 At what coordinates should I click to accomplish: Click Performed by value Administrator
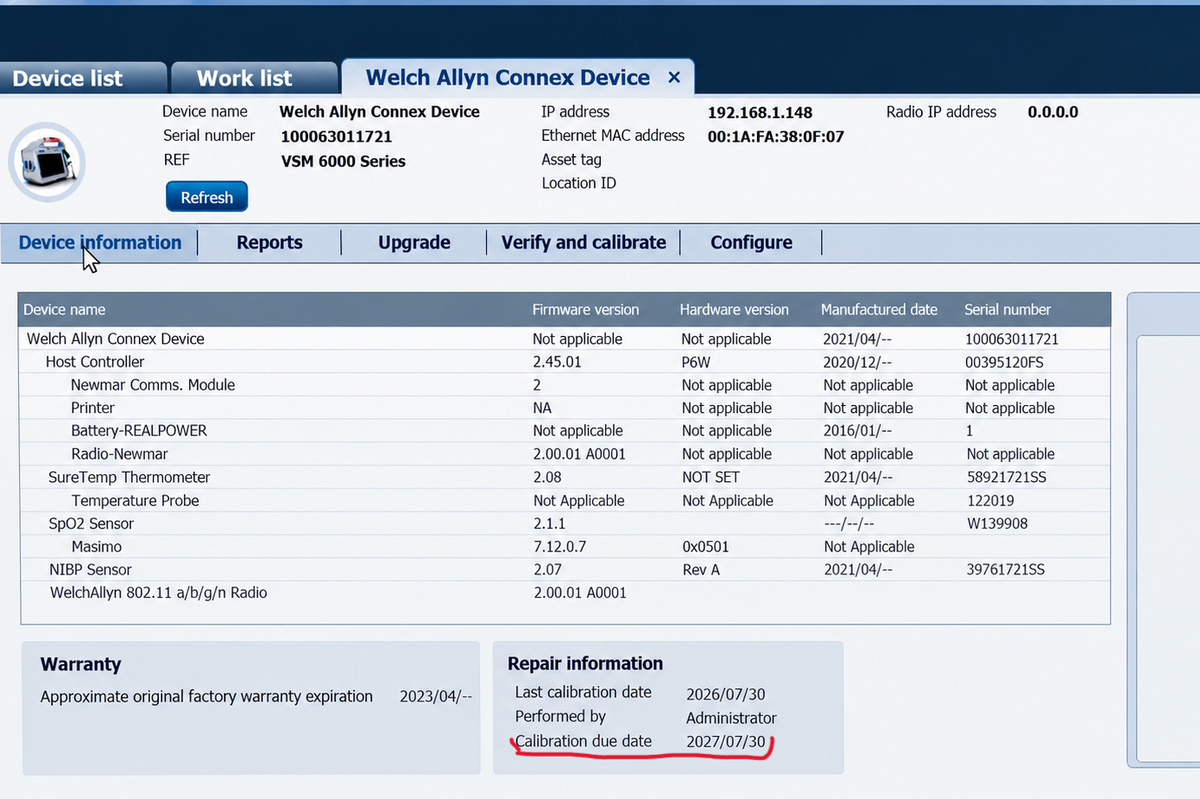(731, 717)
